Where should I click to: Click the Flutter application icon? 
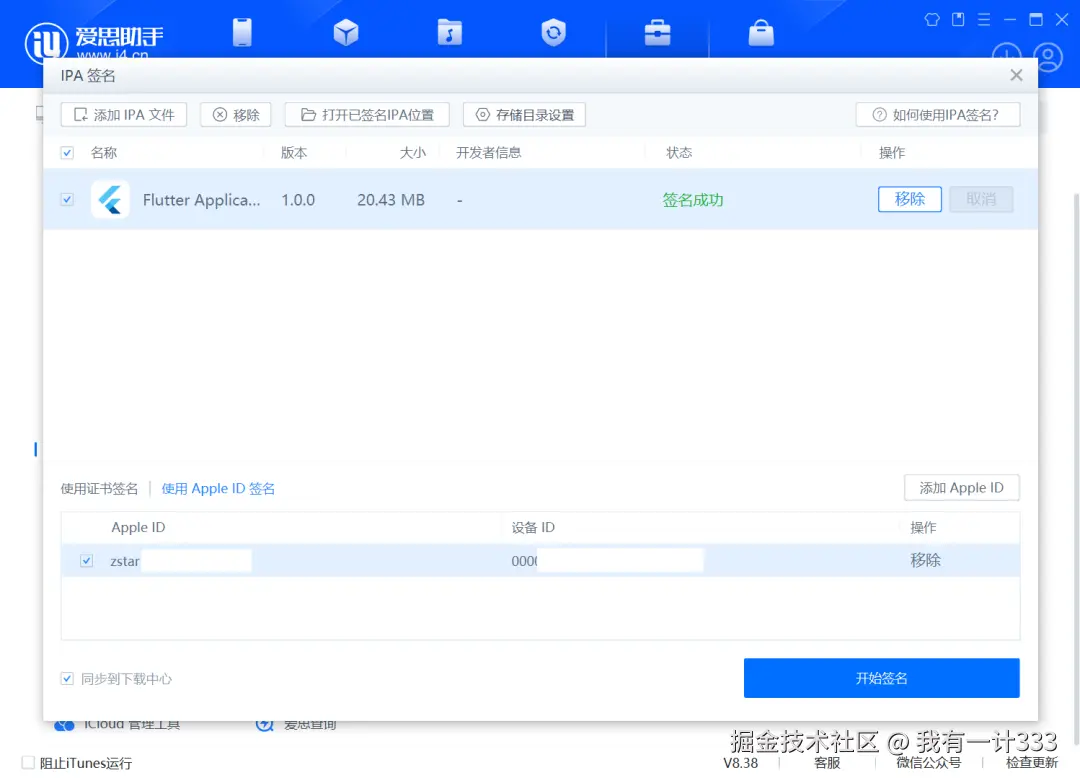pyautogui.click(x=110, y=200)
